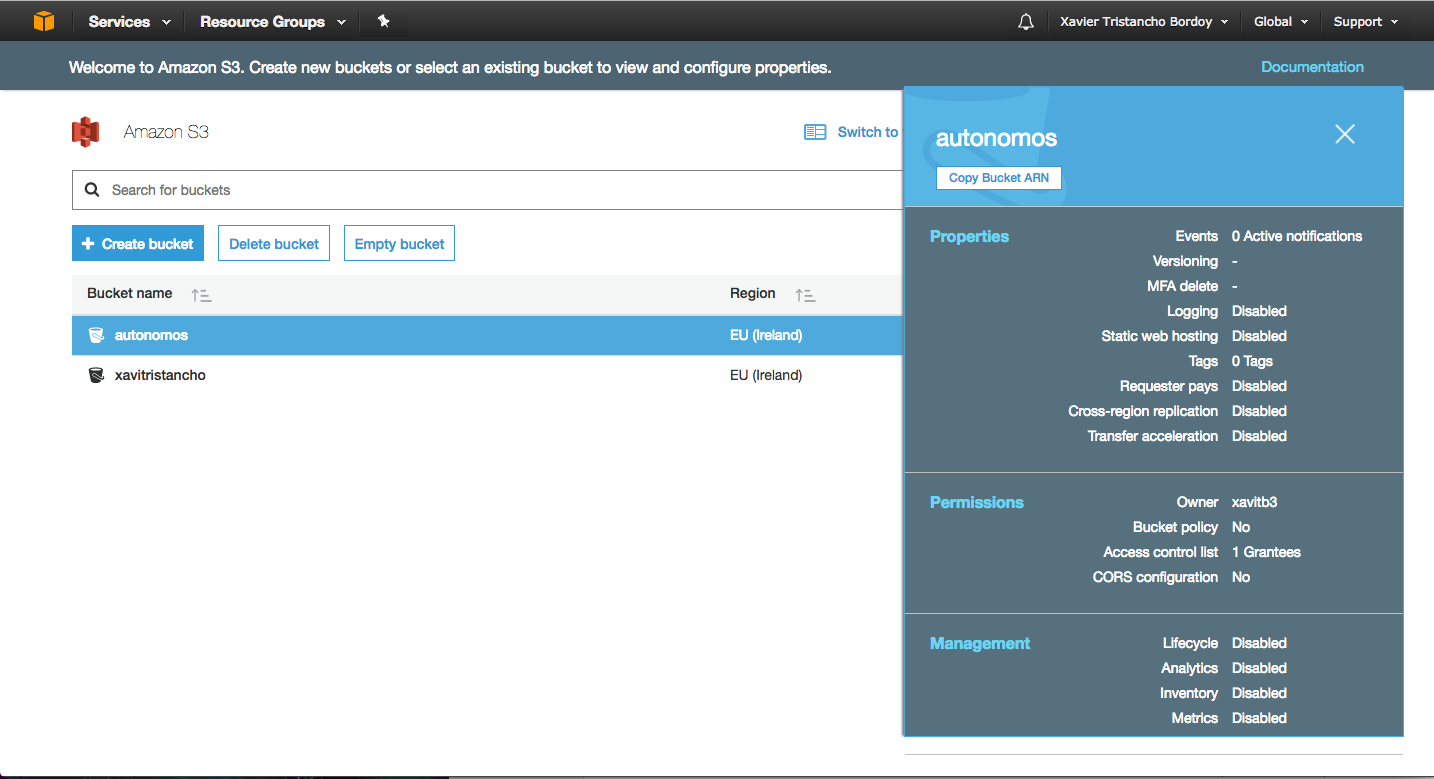Click the MFA delete label
This screenshot has width=1434, height=779.
[x=1182, y=286]
